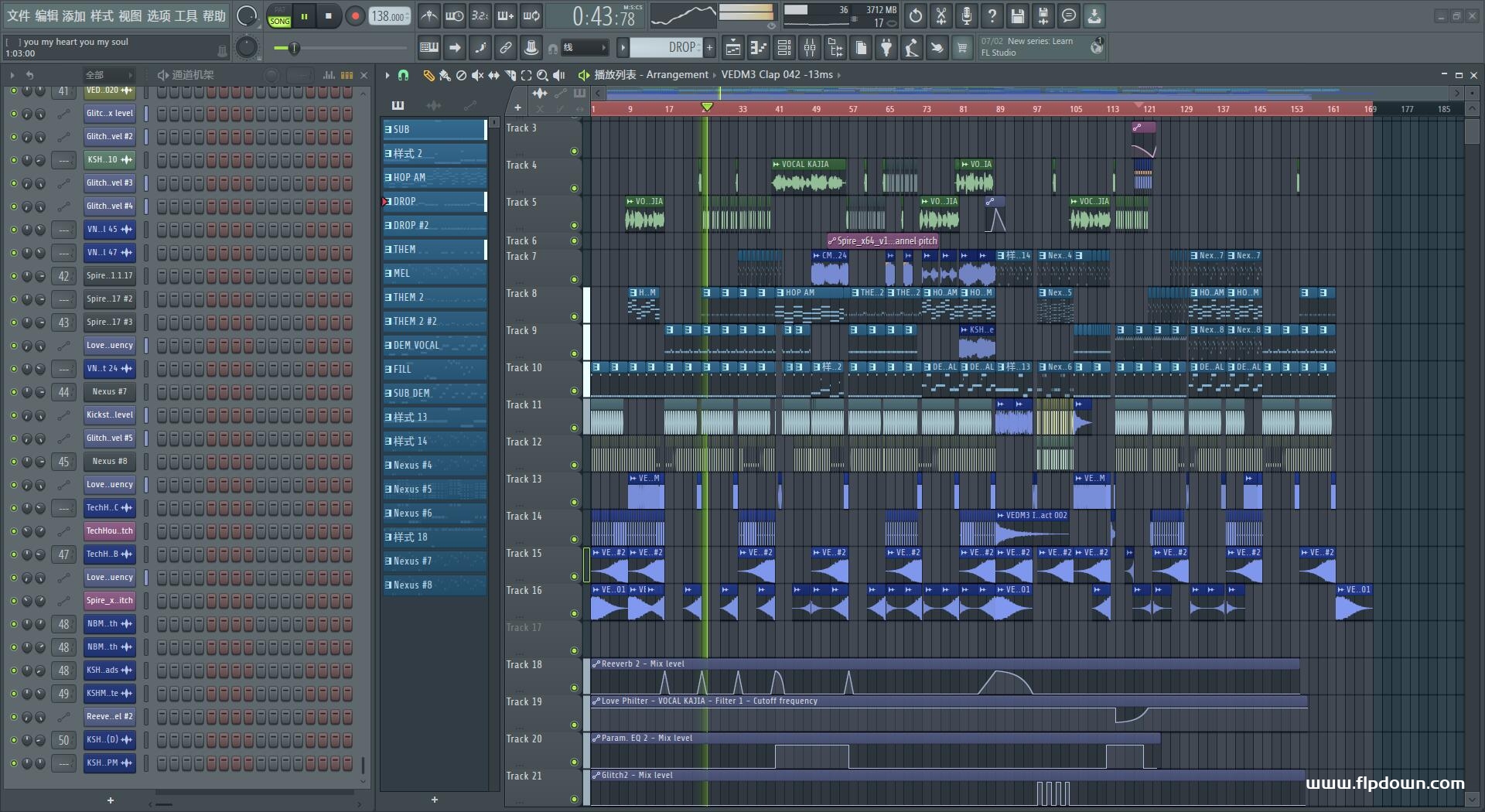Click the record button
Screen dimensions: 1485x812
coord(355,16)
